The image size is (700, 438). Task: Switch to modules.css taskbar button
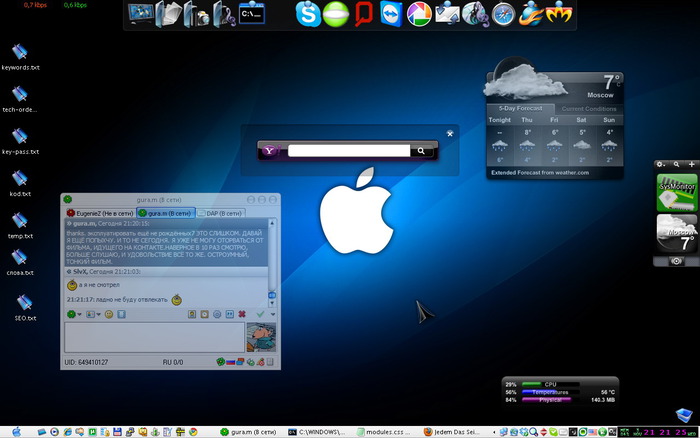pyautogui.click(x=384, y=432)
